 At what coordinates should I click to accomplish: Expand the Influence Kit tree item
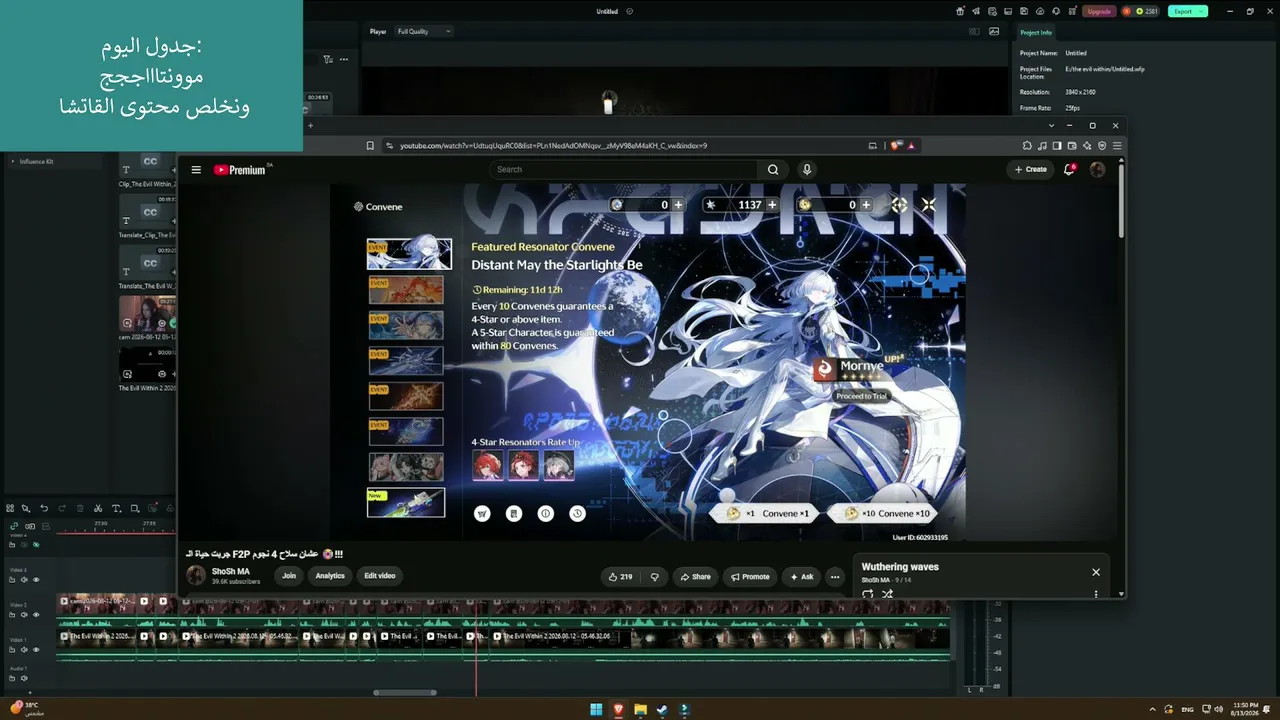tap(13, 161)
